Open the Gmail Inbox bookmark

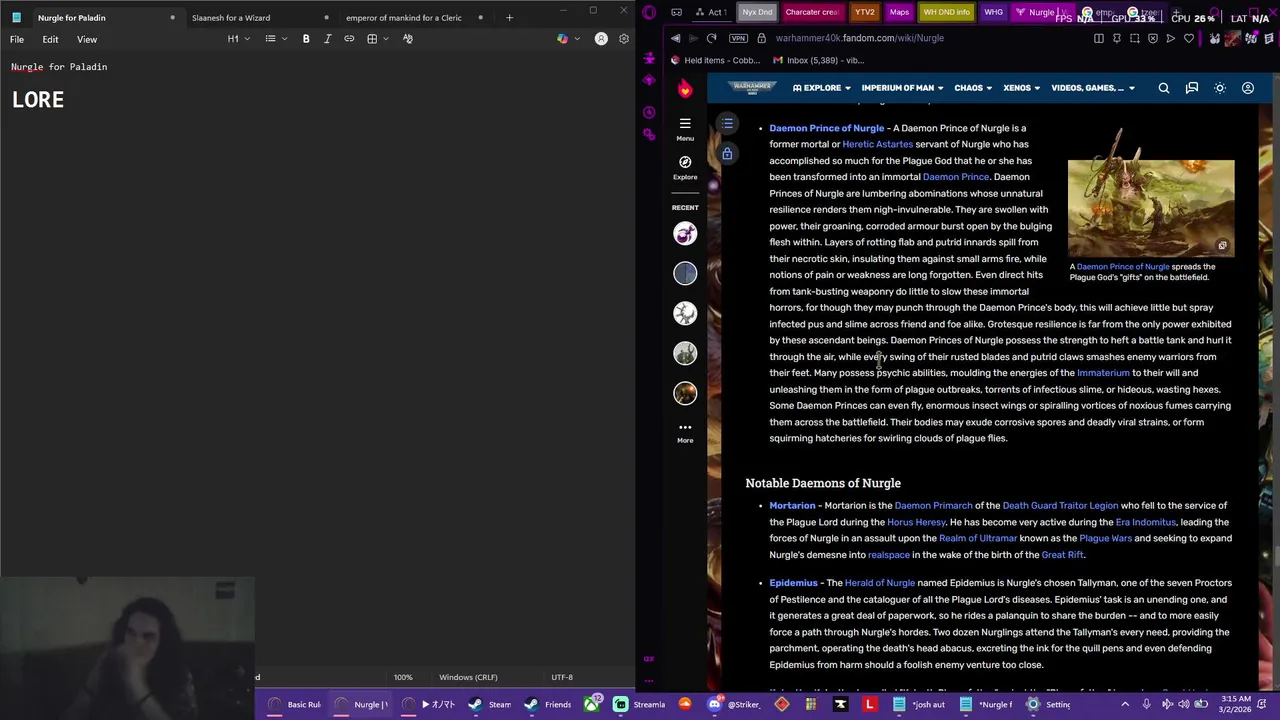820,60
